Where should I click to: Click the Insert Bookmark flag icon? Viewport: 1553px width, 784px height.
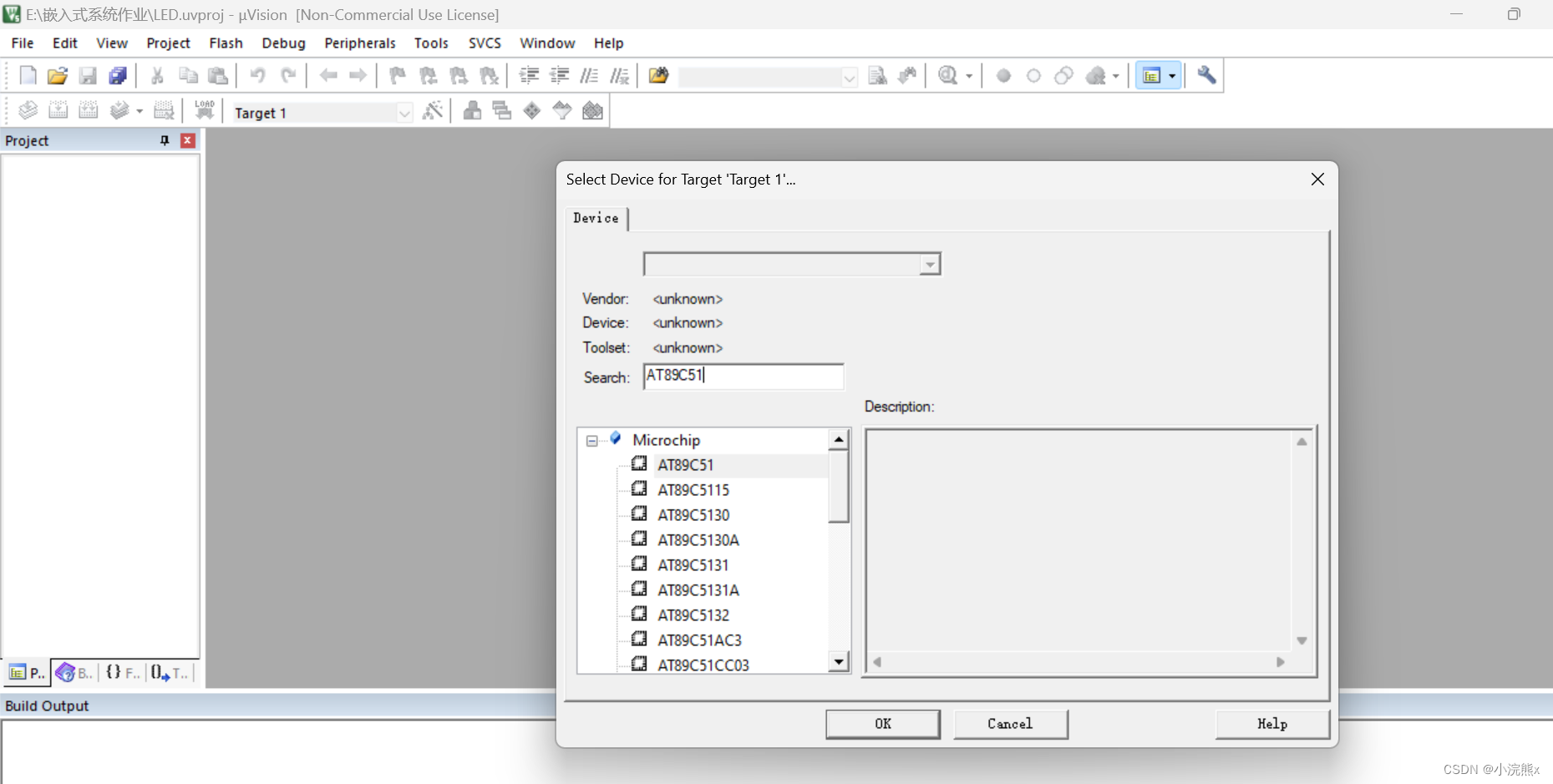tap(398, 76)
